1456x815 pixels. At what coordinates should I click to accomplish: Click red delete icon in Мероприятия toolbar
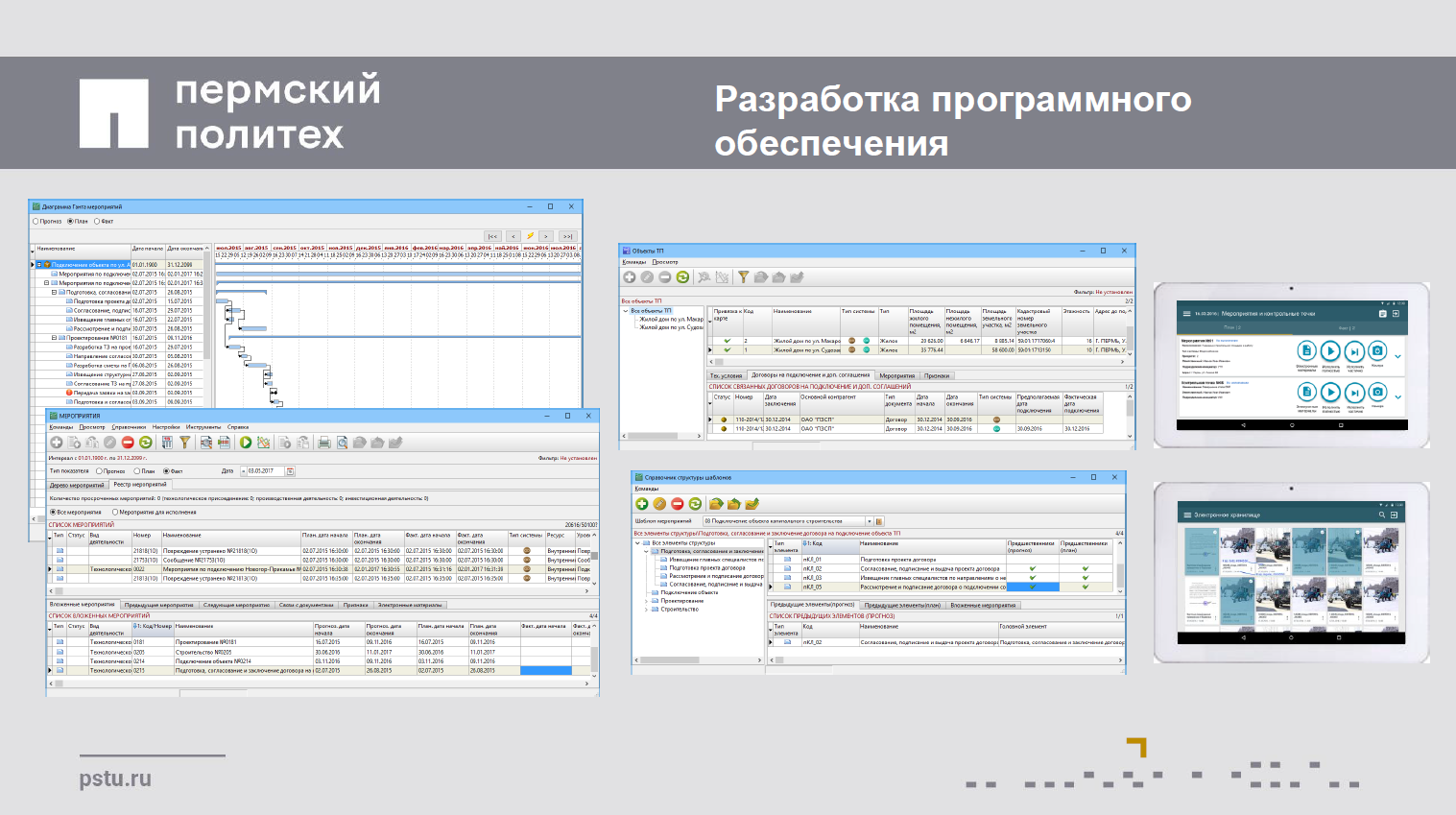(x=128, y=443)
